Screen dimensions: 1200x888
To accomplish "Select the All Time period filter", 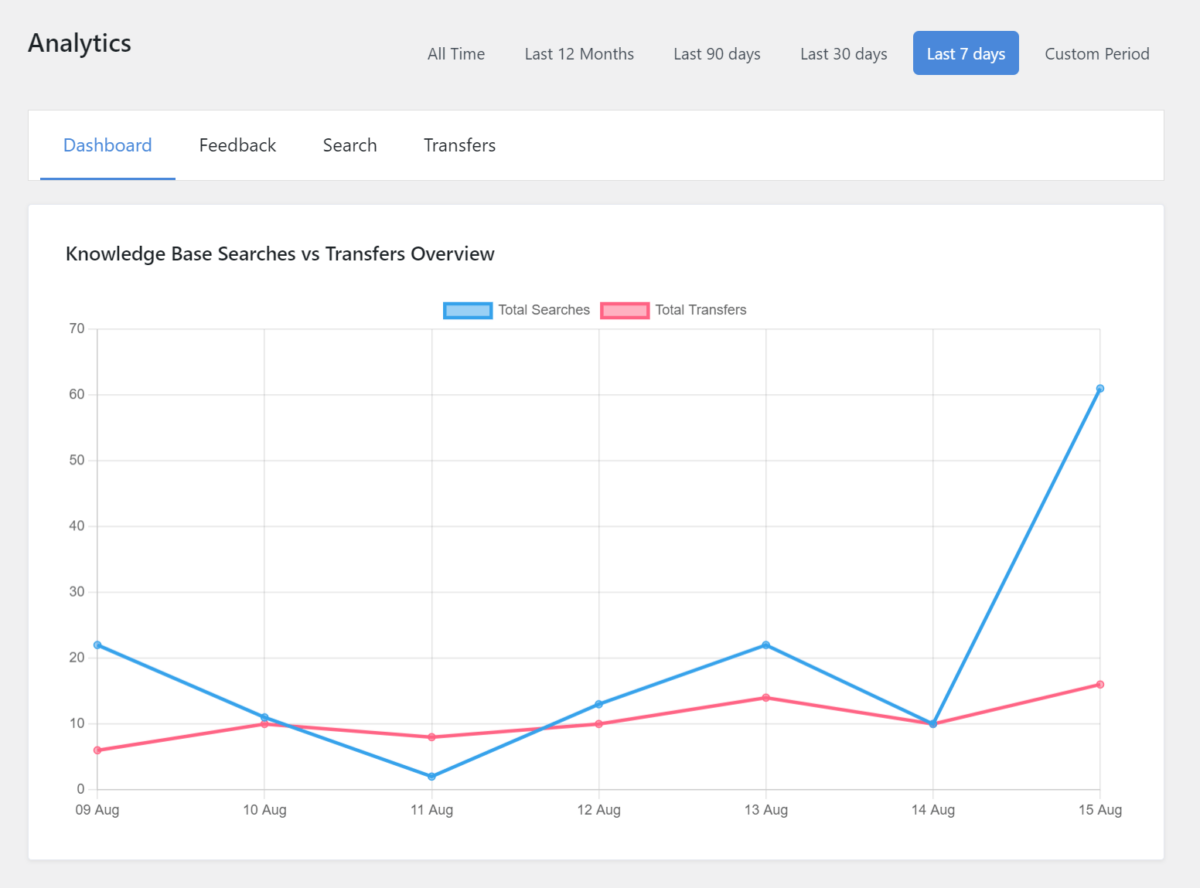I will 456,54.
